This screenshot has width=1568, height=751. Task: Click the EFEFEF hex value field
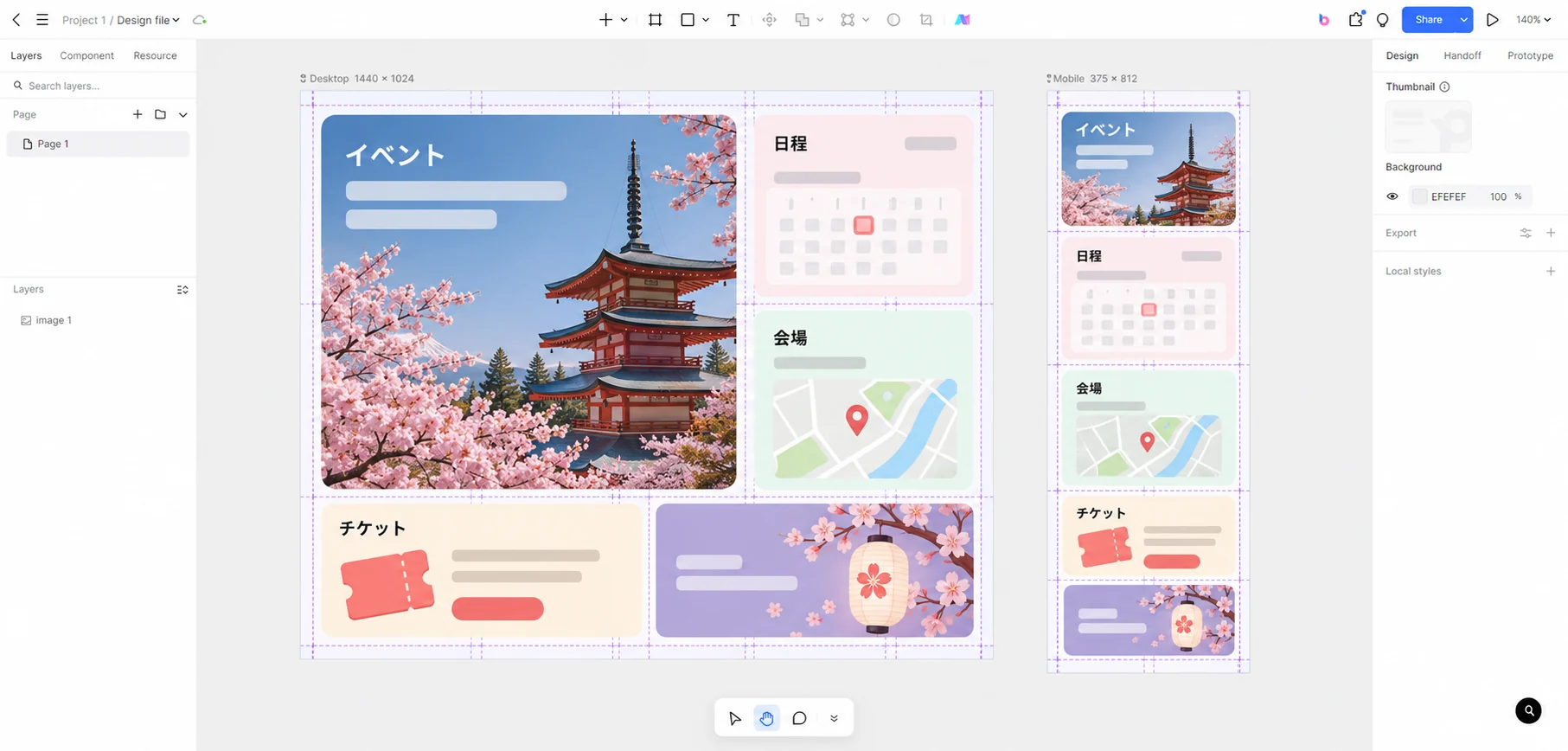(x=1449, y=196)
